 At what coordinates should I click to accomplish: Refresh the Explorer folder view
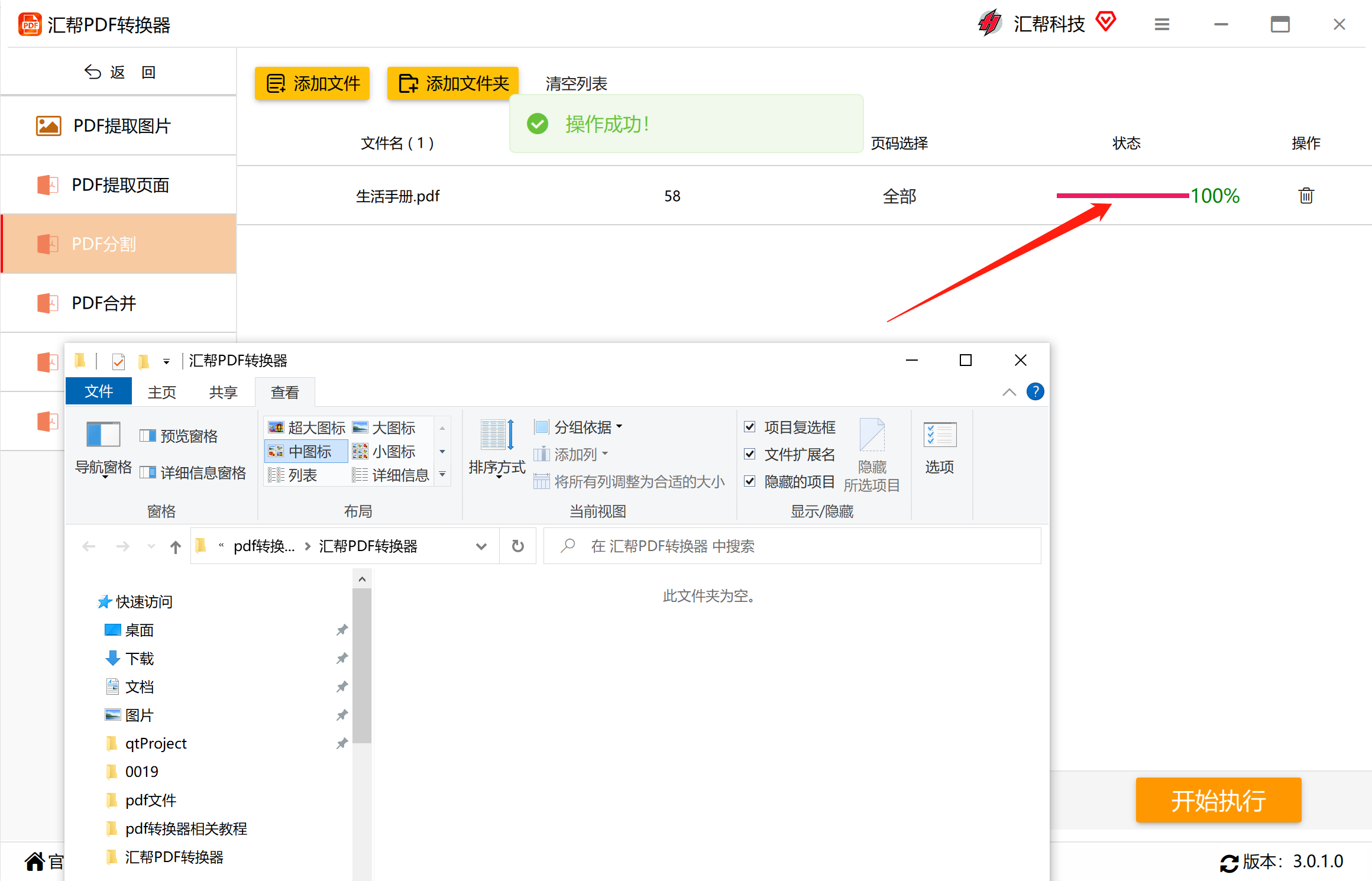518,546
